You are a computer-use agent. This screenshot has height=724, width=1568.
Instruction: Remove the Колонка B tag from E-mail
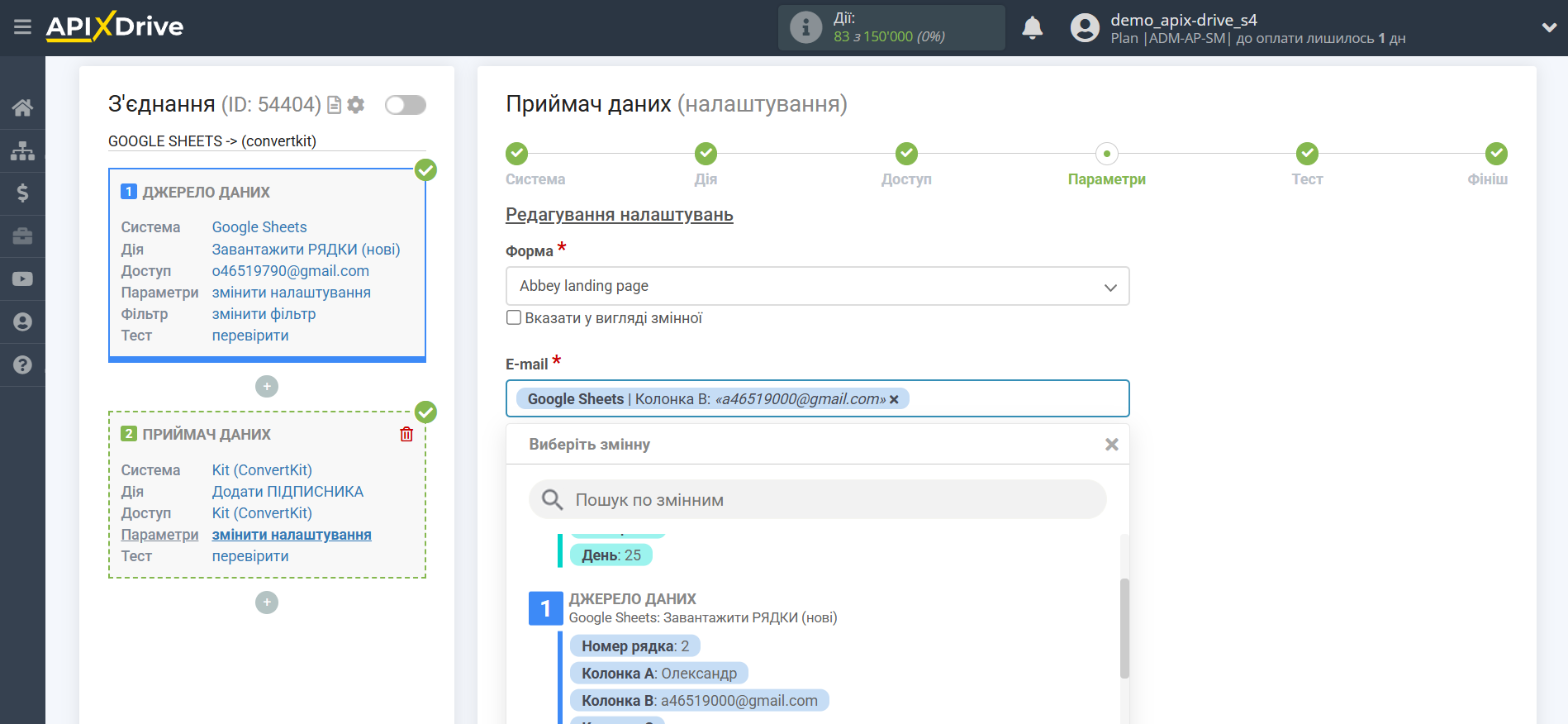coord(894,399)
